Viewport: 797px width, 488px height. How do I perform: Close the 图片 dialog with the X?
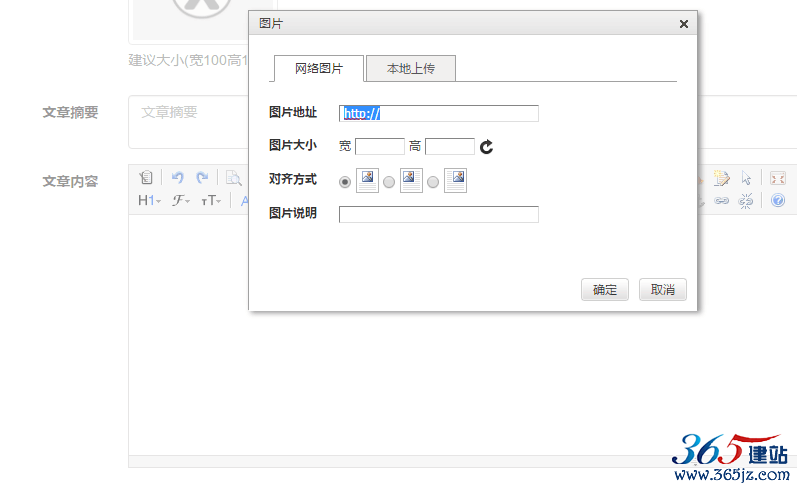(x=684, y=24)
